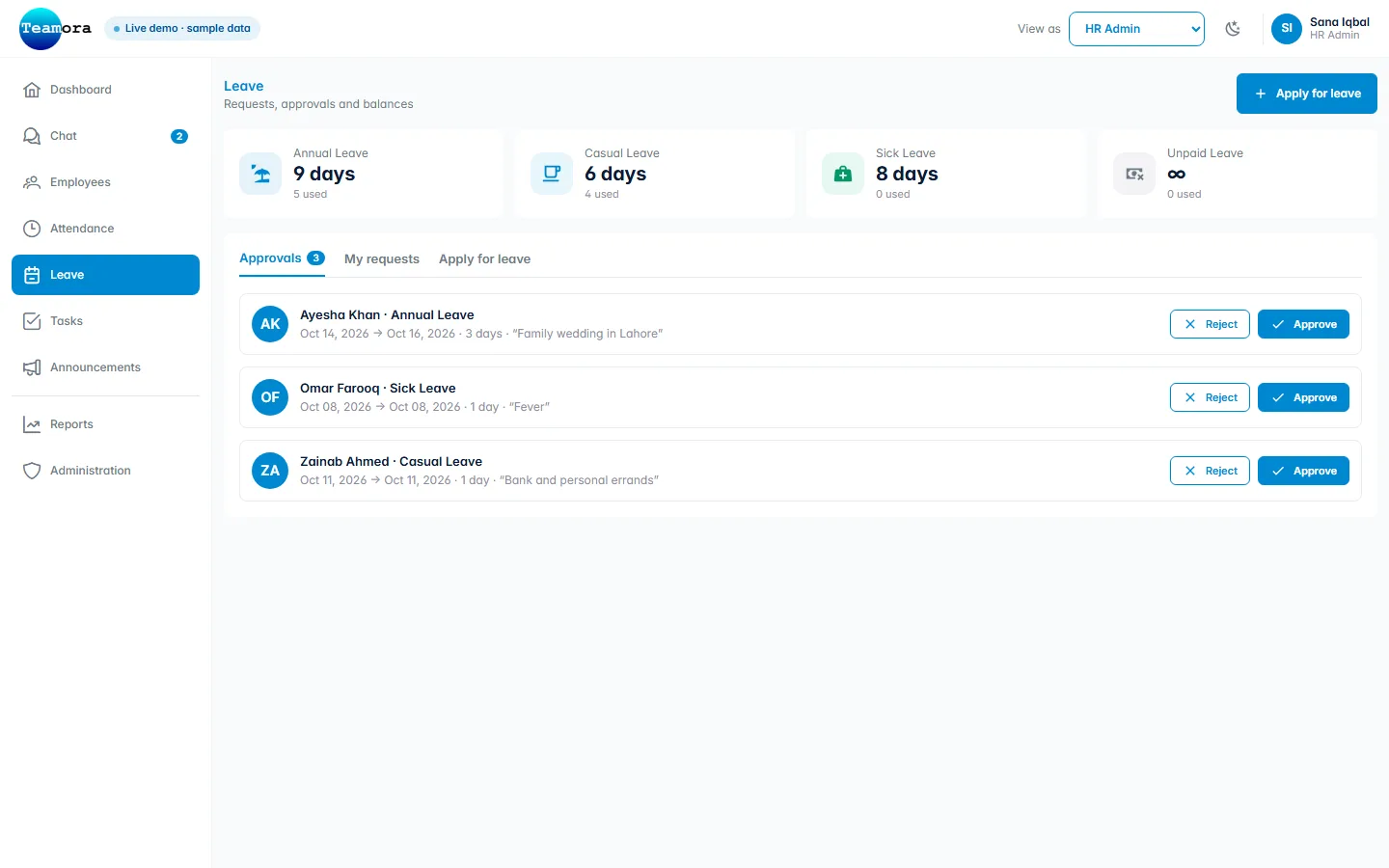The width and height of the screenshot is (1389, 868).
Task: Switch to the Approvals tab
Action: (282, 258)
